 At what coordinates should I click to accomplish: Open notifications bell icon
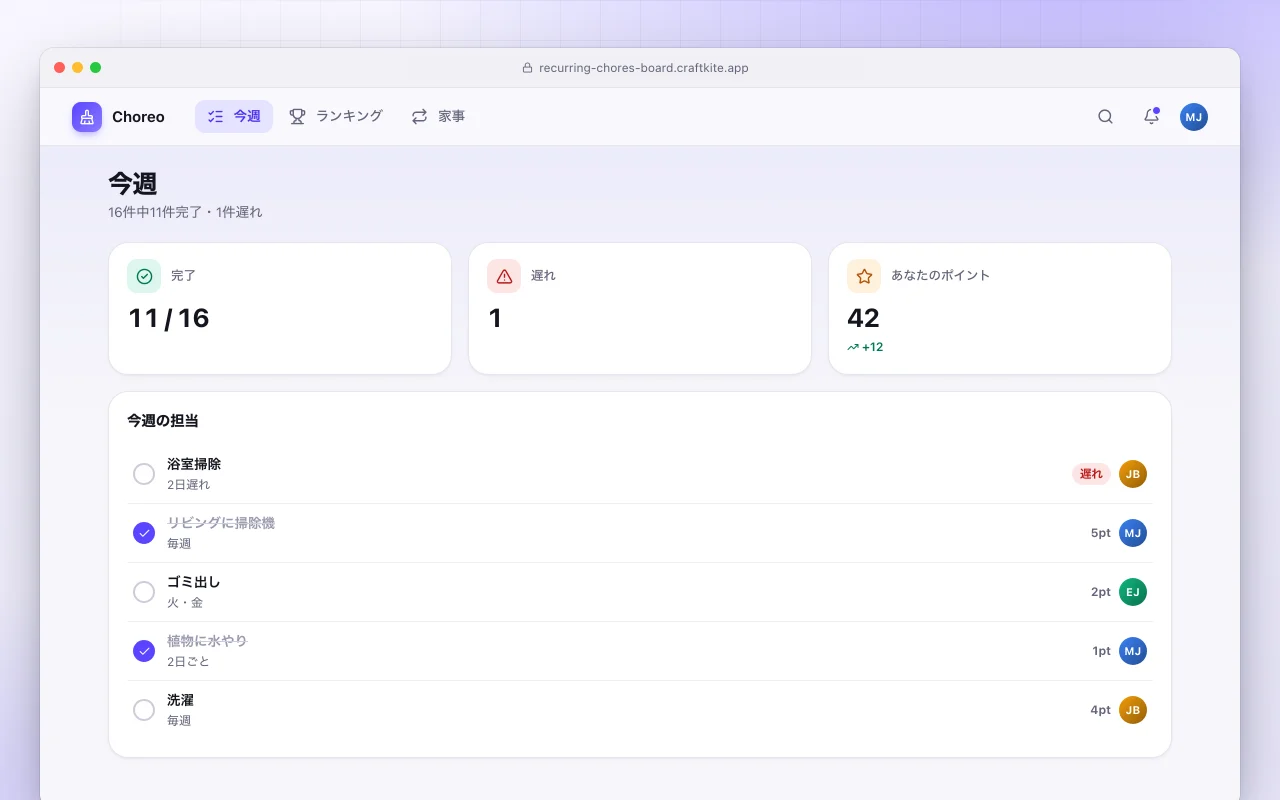coord(1151,117)
